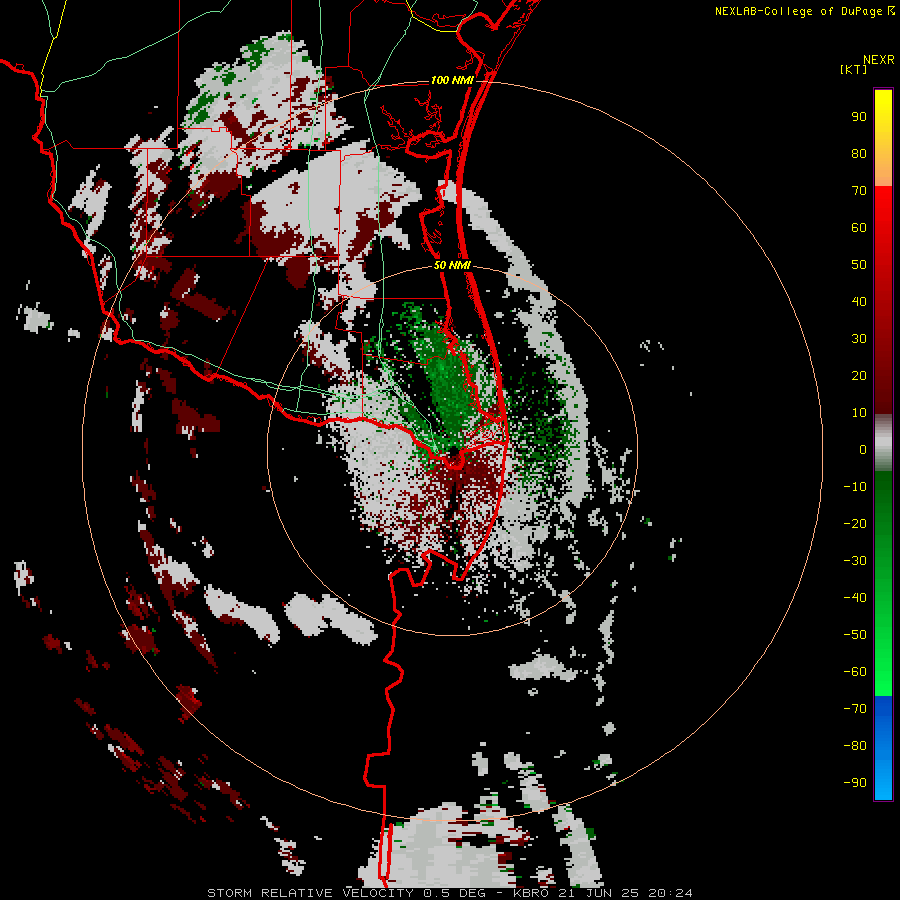The width and height of the screenshot is (900, 900).
Task: Click the 80 value on velocity scale
Action: pyautogui.click(x=859, y=154)
